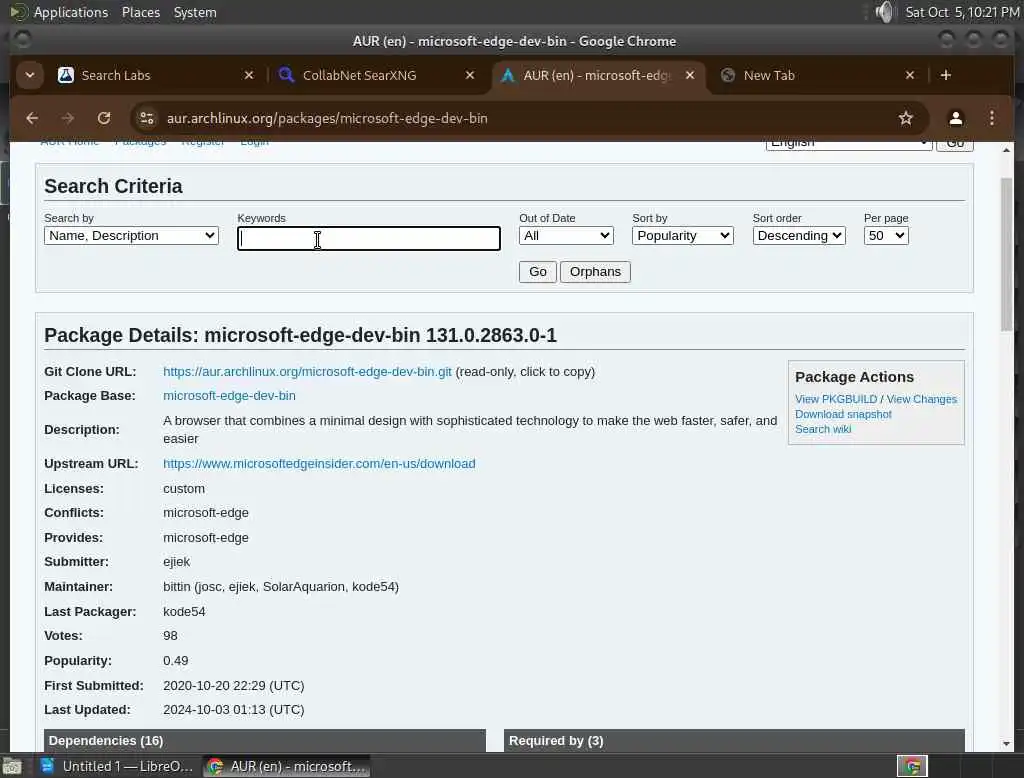The width and height of the screenshot is (1024, 778).
Task: Open site information icon in address bar
Action: [x=146, y=118]
